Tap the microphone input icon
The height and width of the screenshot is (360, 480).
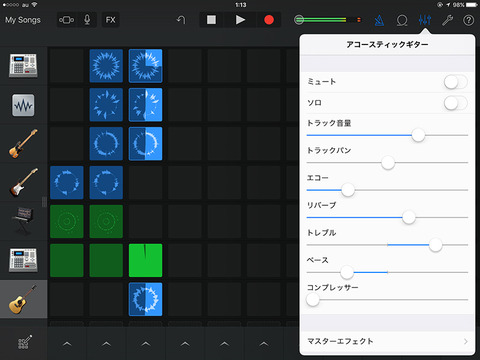(87, 20)
